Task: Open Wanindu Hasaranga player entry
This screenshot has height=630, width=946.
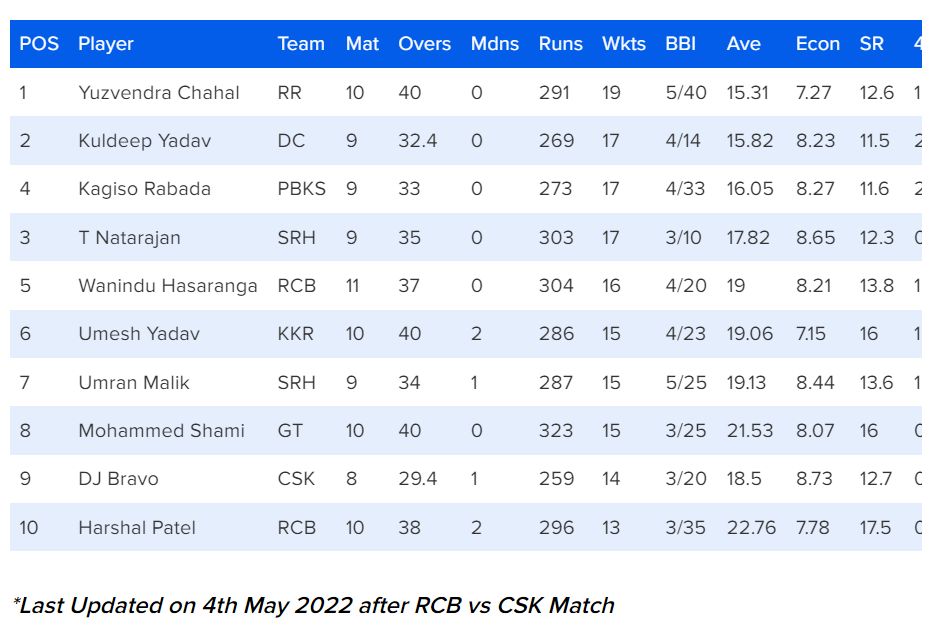Action: coord(168,286)
